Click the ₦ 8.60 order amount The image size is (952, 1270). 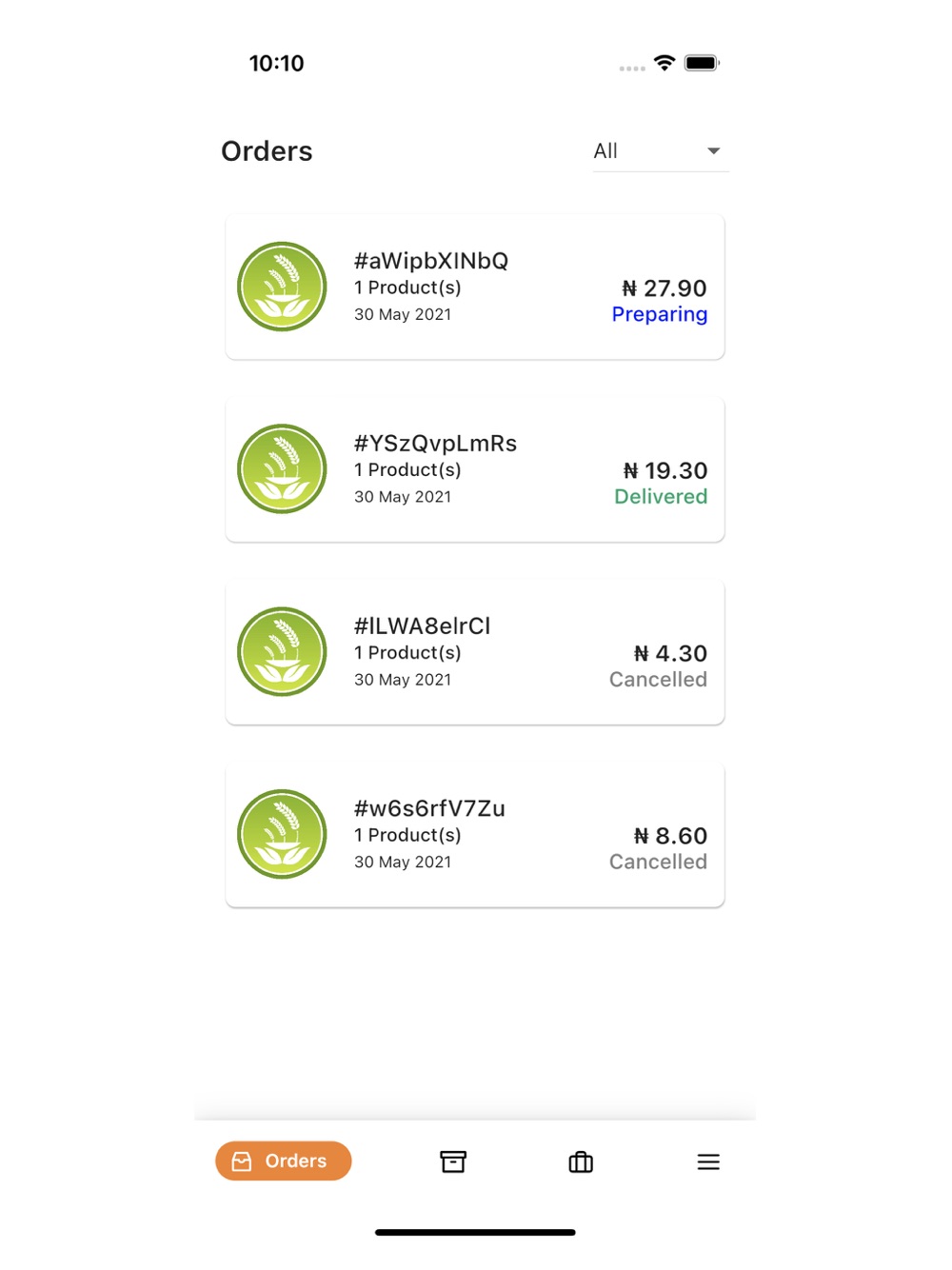tap(670, 836)
